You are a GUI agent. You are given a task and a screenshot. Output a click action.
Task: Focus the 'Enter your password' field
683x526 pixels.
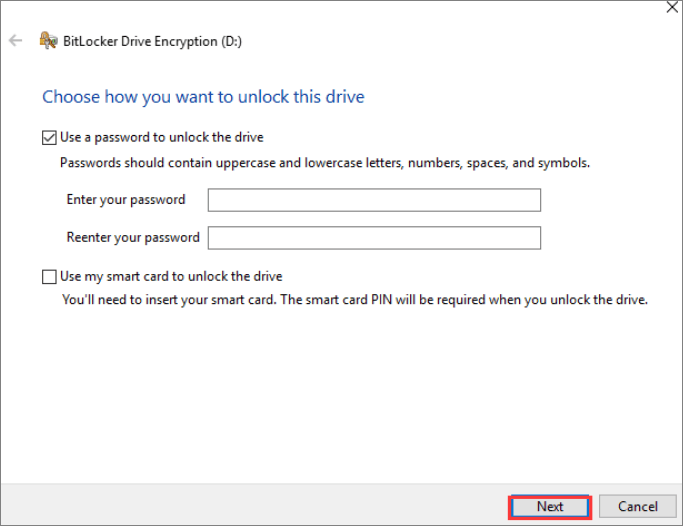pos(374,200)
